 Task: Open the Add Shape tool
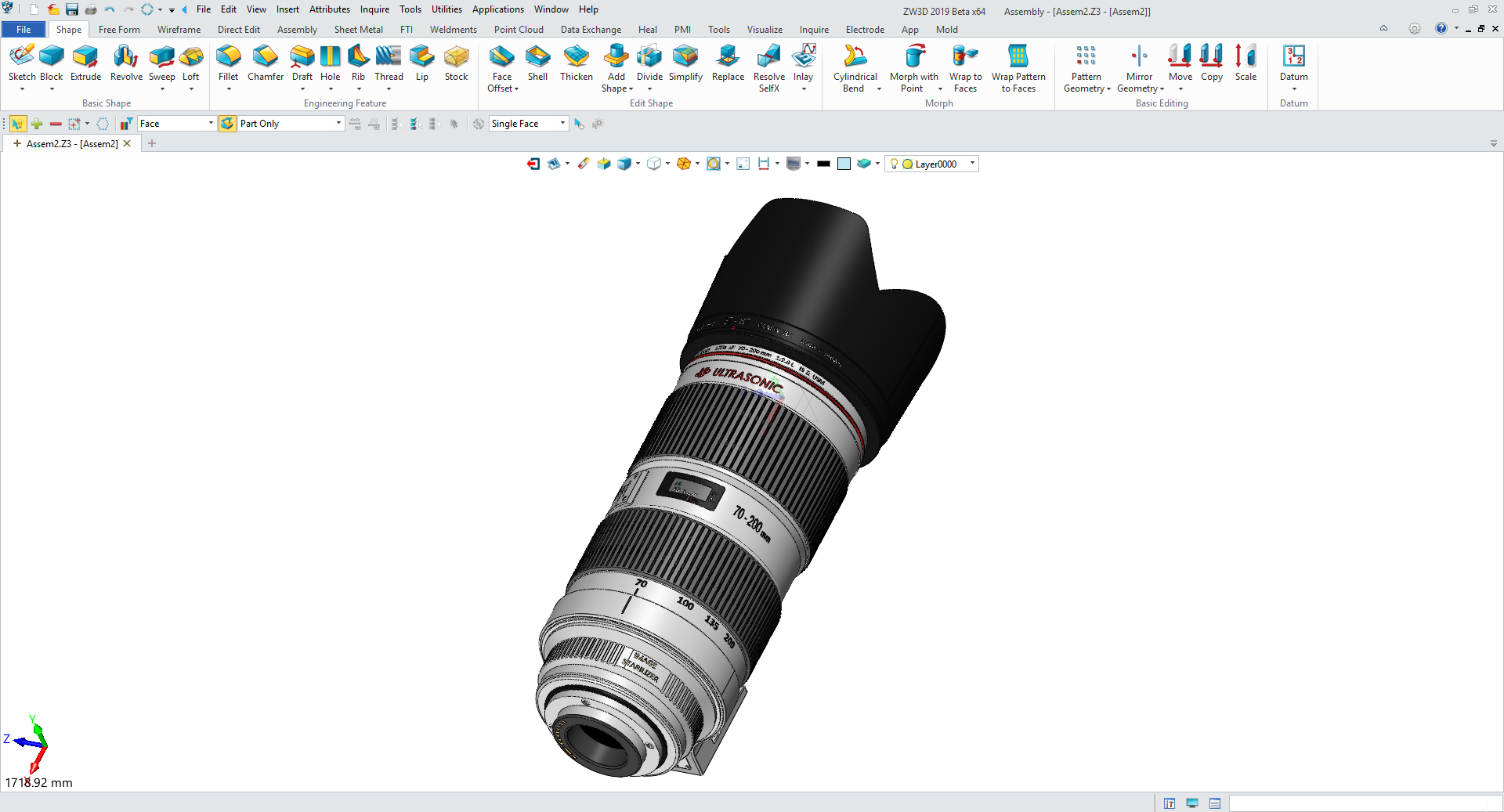point(616,67)
